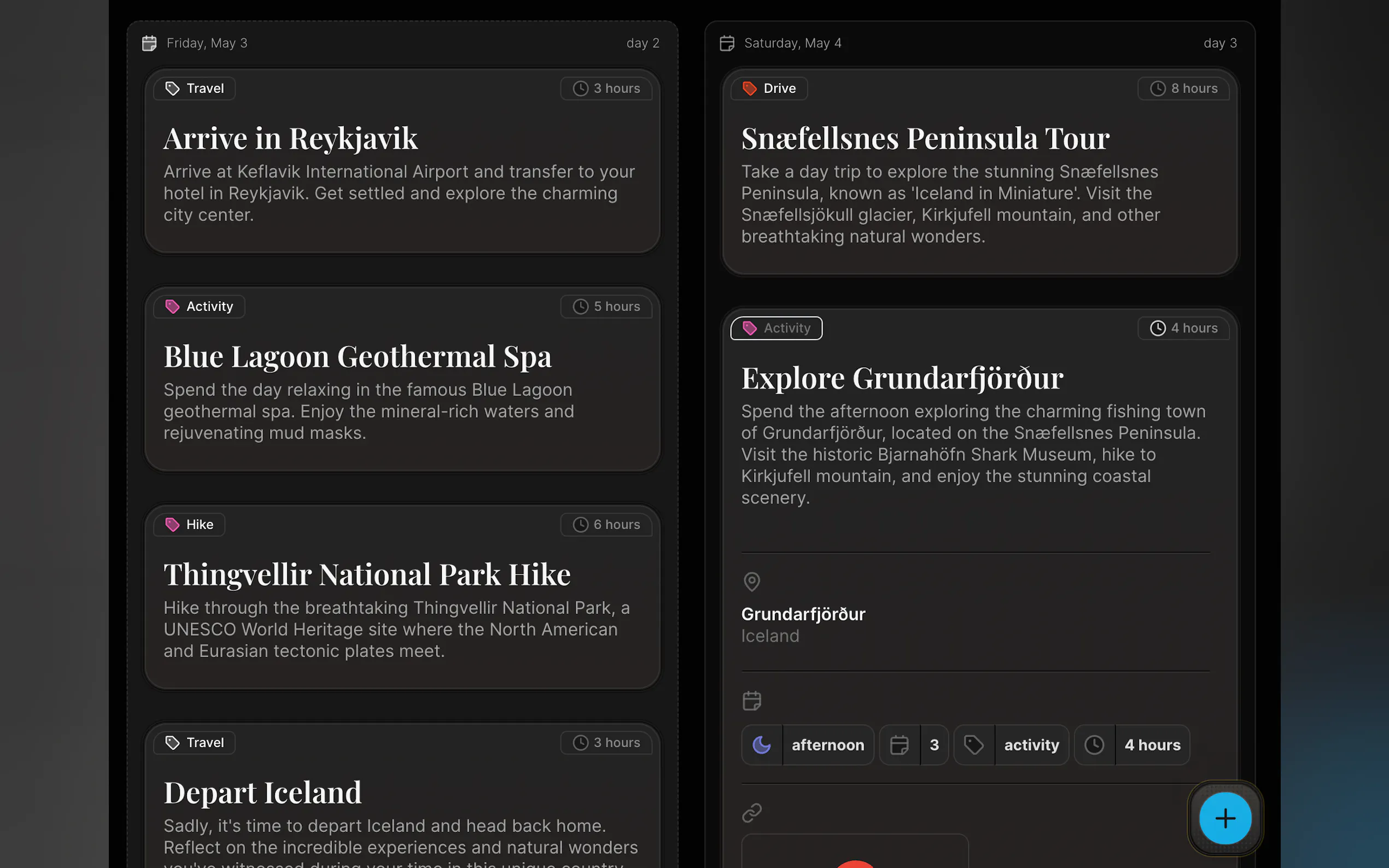Click the day 3 number chip

click(x=933, y=744)
